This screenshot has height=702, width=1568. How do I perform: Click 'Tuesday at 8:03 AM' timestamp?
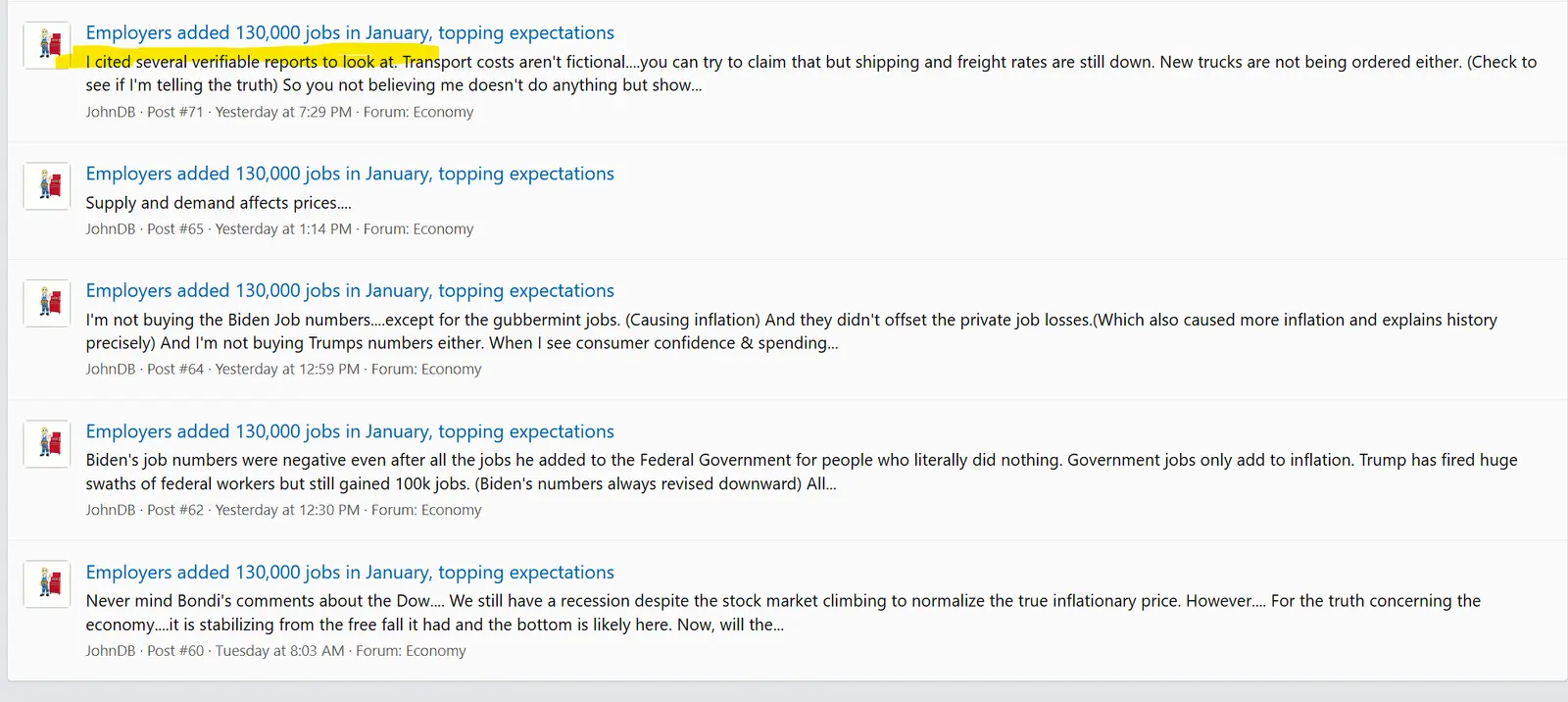click(x=279, y=651)
